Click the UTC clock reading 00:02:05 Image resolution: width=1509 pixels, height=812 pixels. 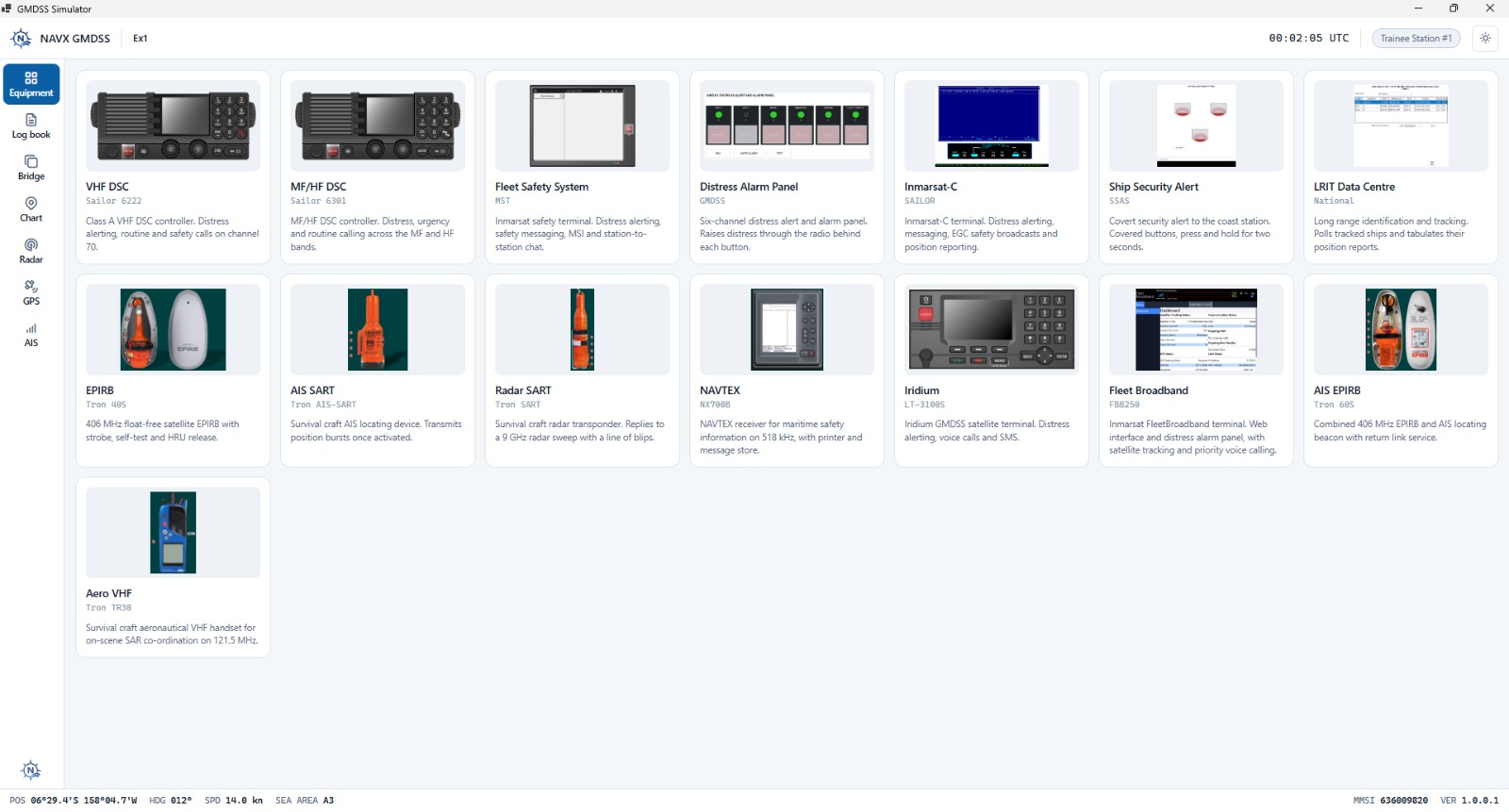pos(1309,39)
